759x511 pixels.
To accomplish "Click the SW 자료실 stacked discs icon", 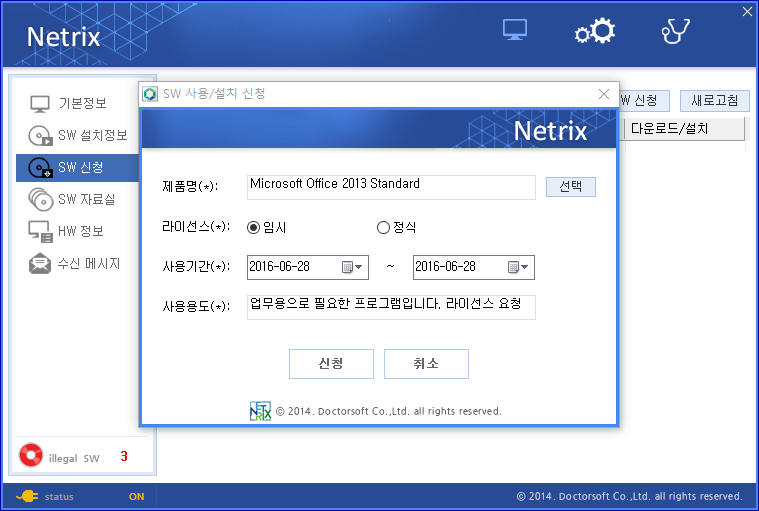I will pos(41,199).
